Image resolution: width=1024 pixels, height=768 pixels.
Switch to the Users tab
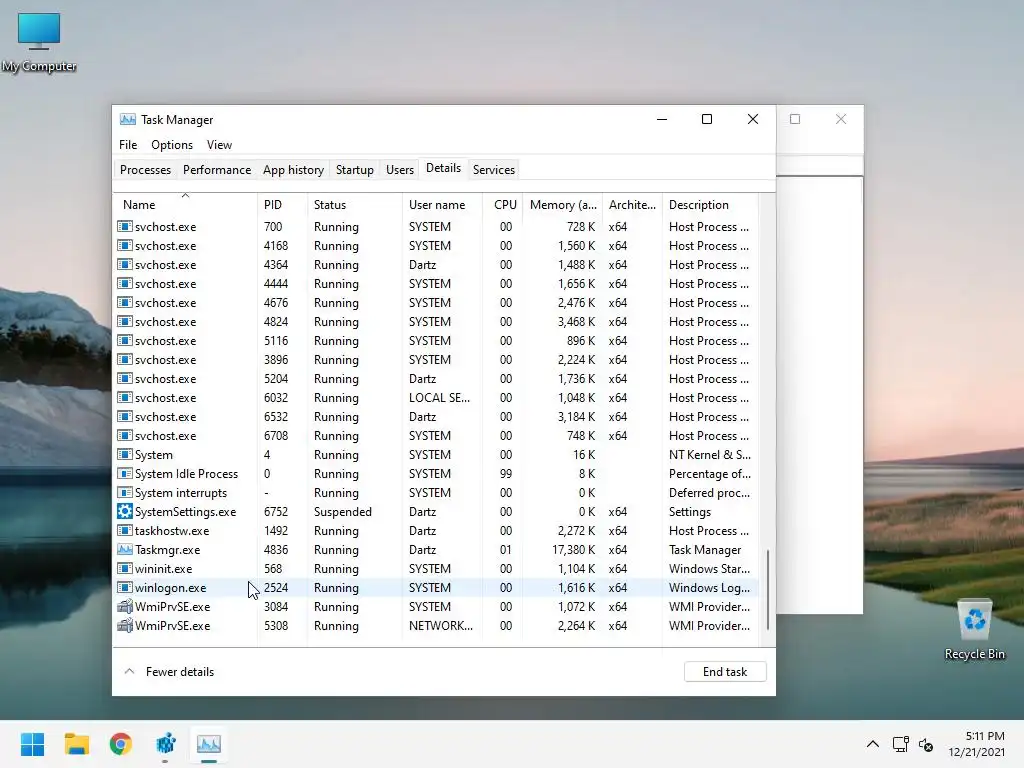click(400, 170)
